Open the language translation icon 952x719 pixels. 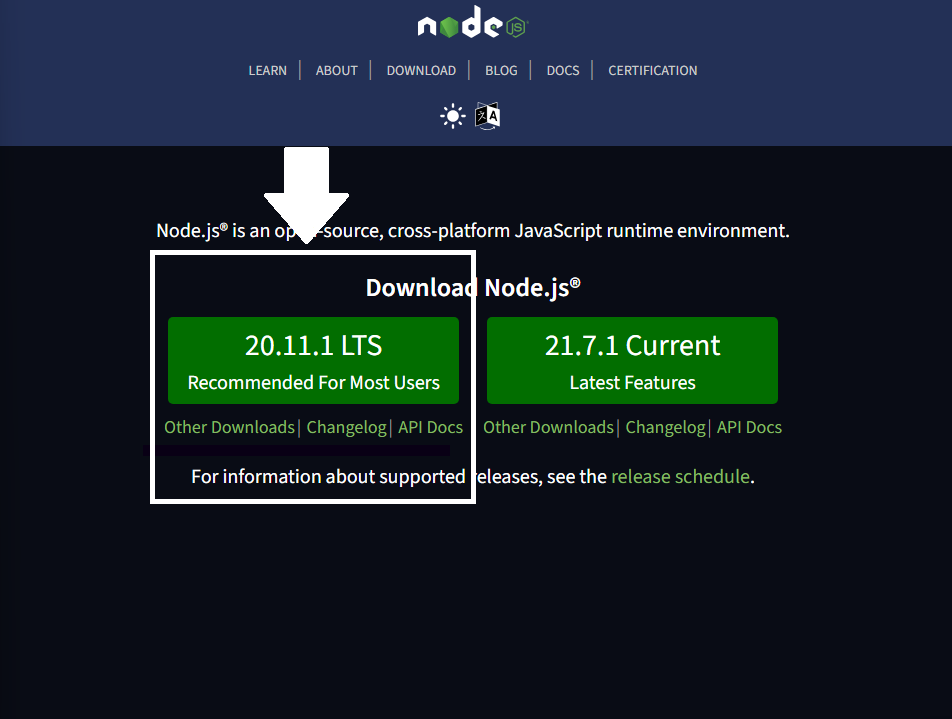pos(488,116)
